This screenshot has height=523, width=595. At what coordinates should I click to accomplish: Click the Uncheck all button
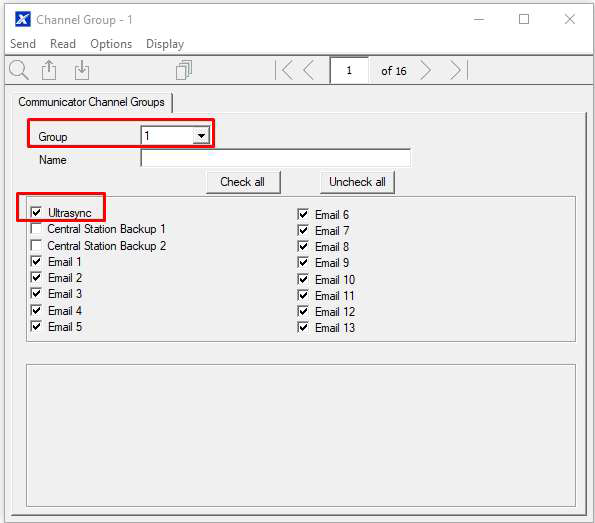coord(357,182)
